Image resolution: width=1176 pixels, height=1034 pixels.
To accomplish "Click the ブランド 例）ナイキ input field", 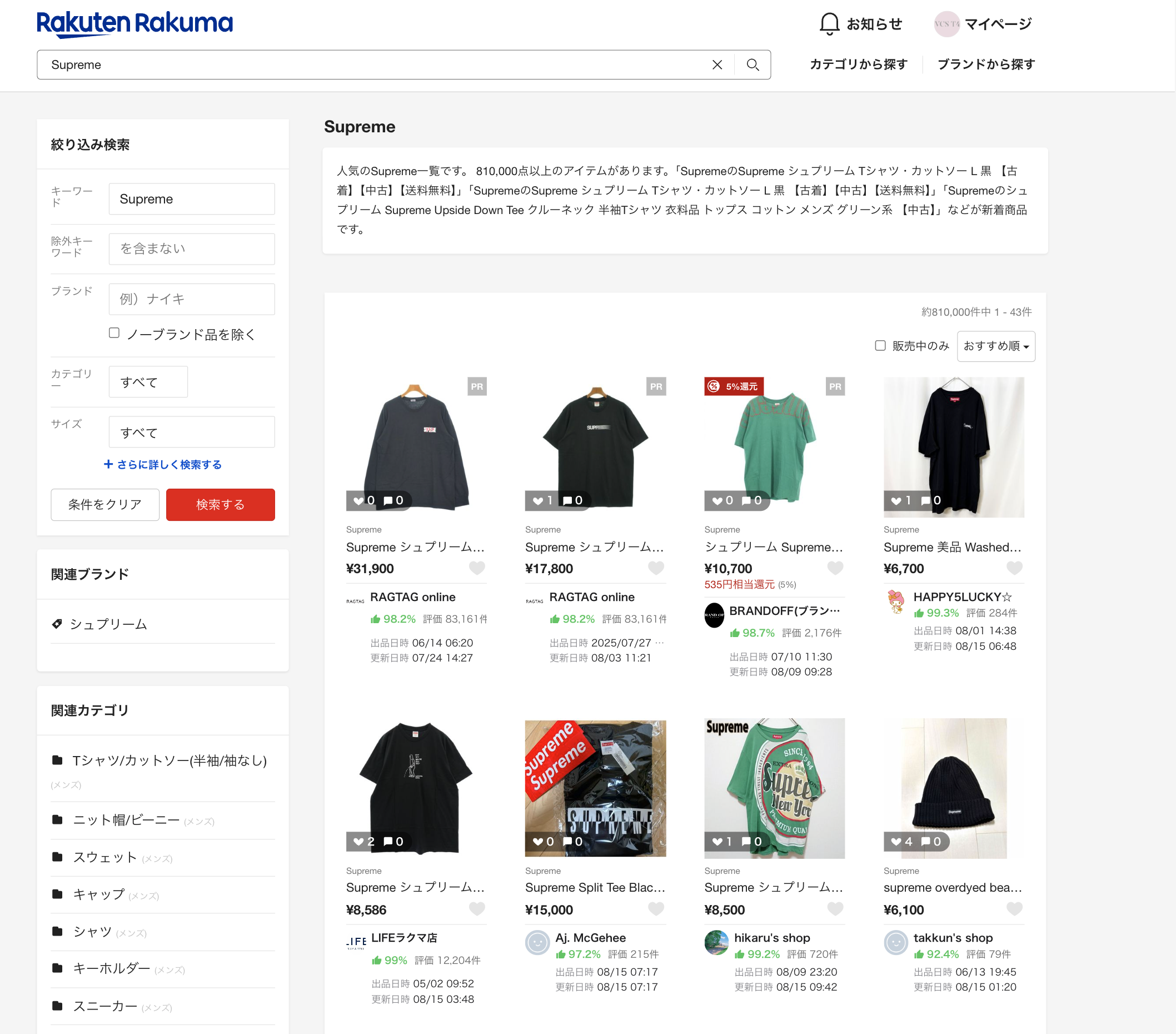I will (x=192, y=299).
